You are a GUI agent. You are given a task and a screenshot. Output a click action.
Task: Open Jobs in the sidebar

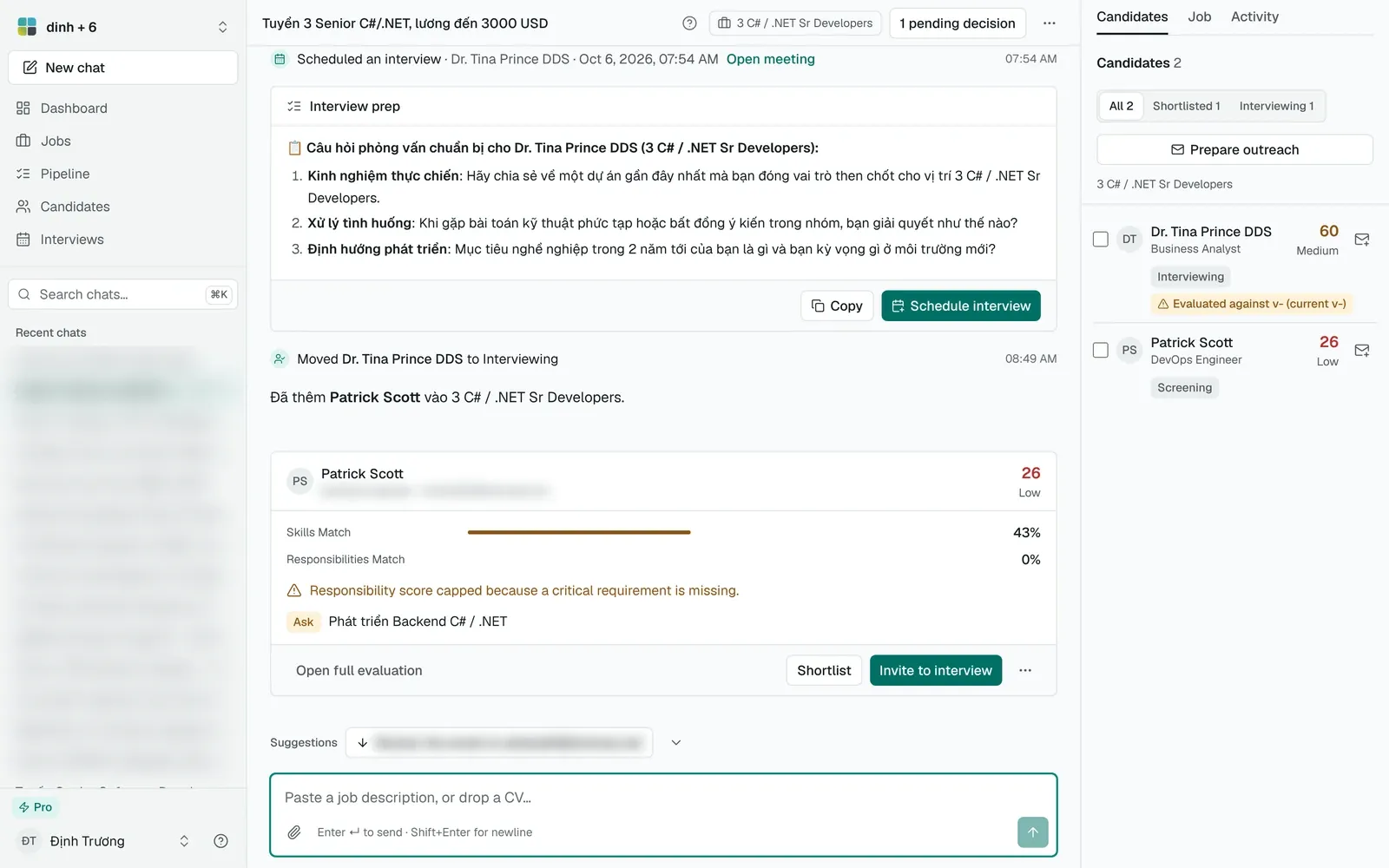pyautogui.click(x=122, y=141)
